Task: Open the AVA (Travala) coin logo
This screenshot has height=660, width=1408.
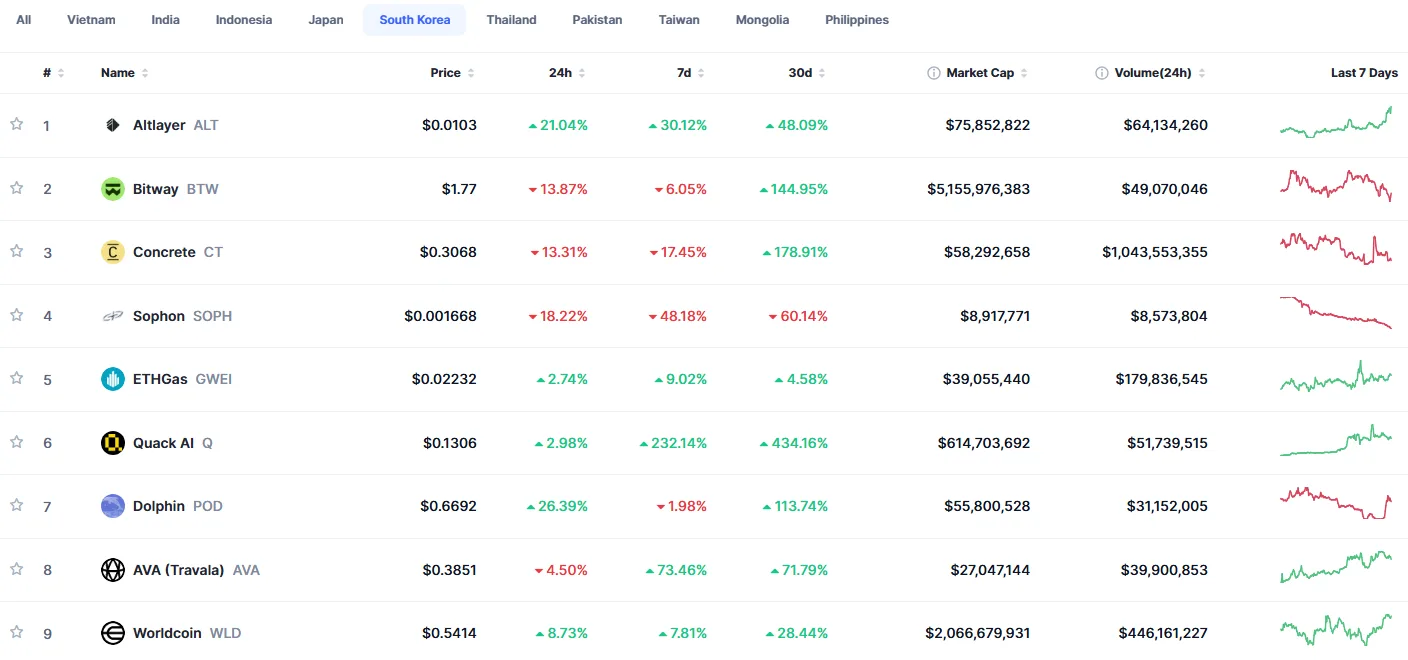Action: (113, 570)
